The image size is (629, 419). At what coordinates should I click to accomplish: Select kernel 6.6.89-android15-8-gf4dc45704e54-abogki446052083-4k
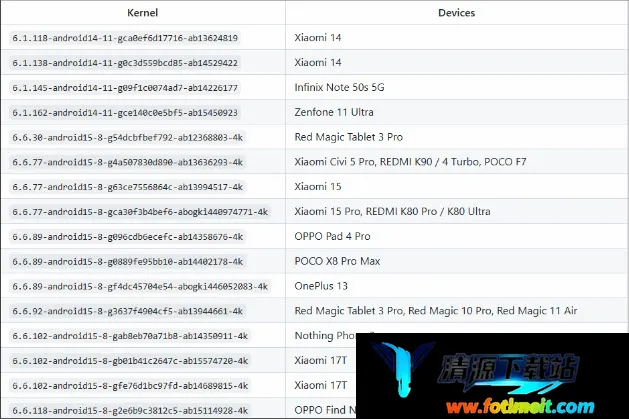click(140, 287)
